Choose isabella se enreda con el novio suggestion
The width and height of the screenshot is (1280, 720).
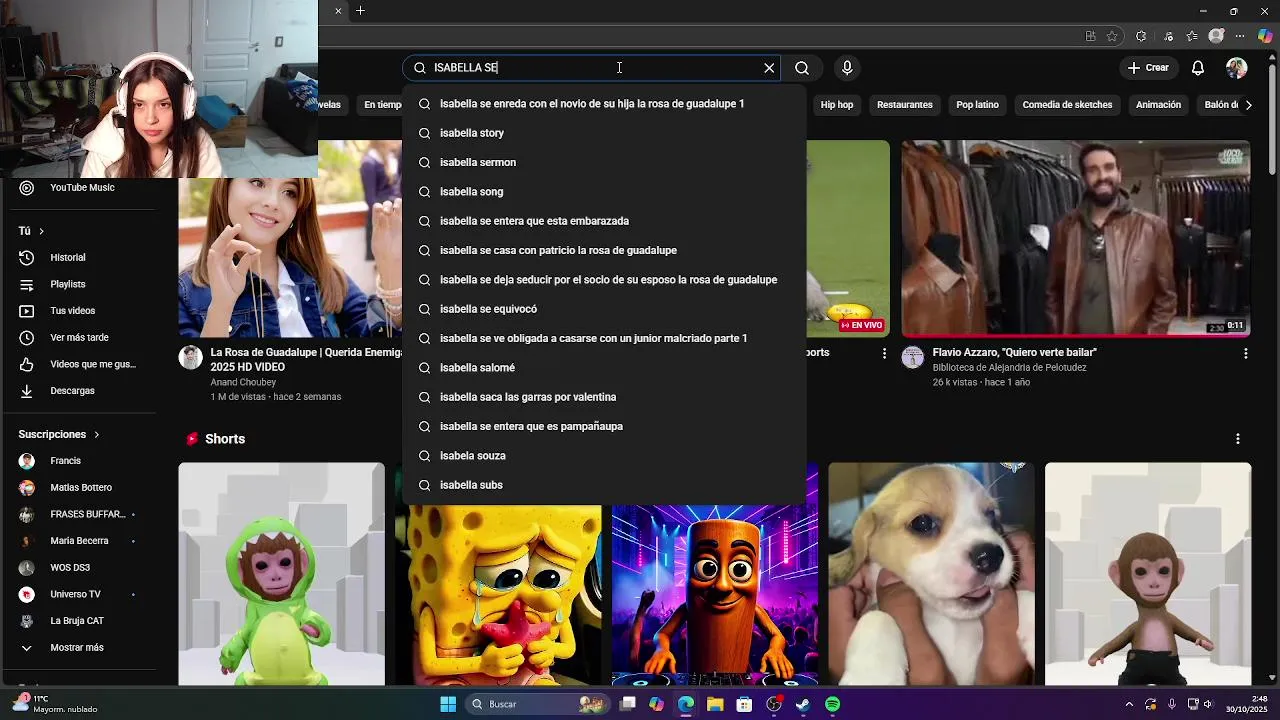coord(604,104)
